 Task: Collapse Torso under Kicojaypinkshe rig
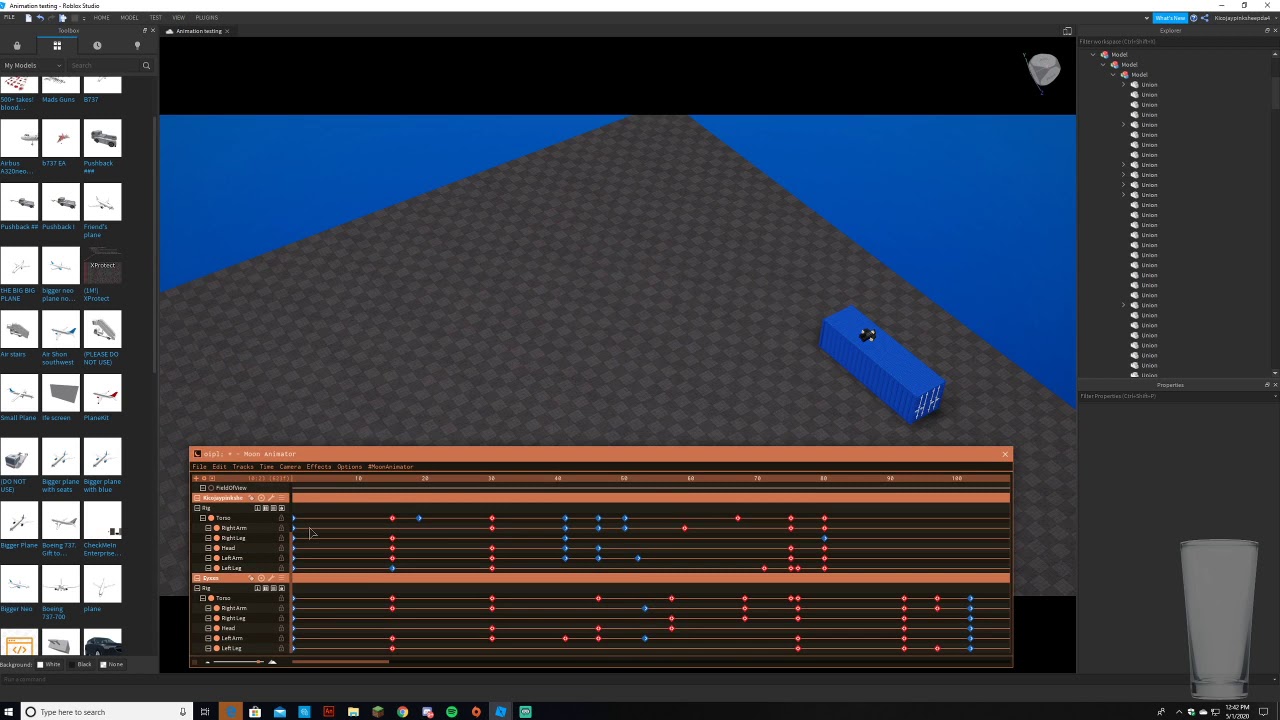(203, 518)
